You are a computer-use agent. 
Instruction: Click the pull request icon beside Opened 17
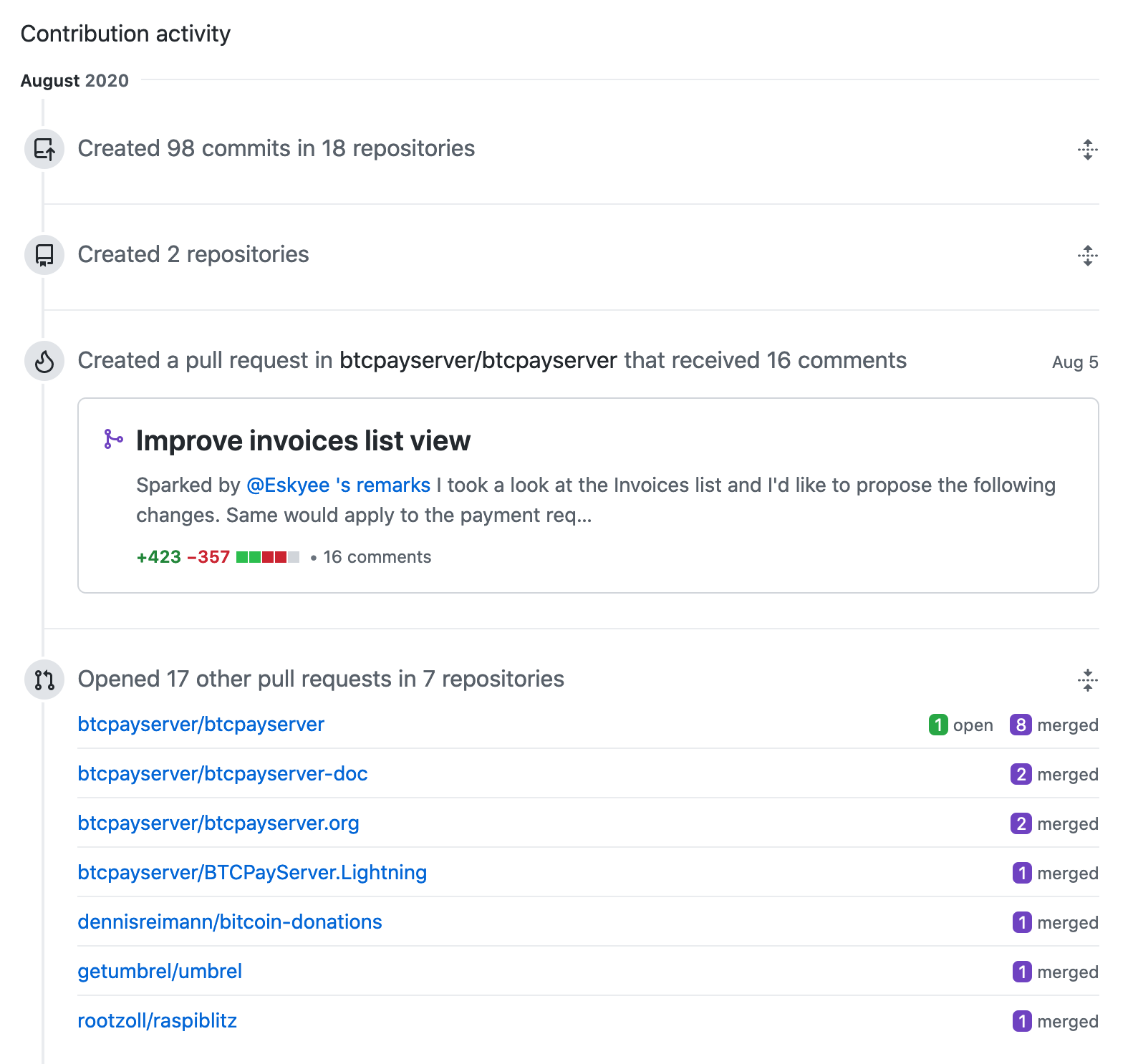pyautogui.click(x=44, y=679)
